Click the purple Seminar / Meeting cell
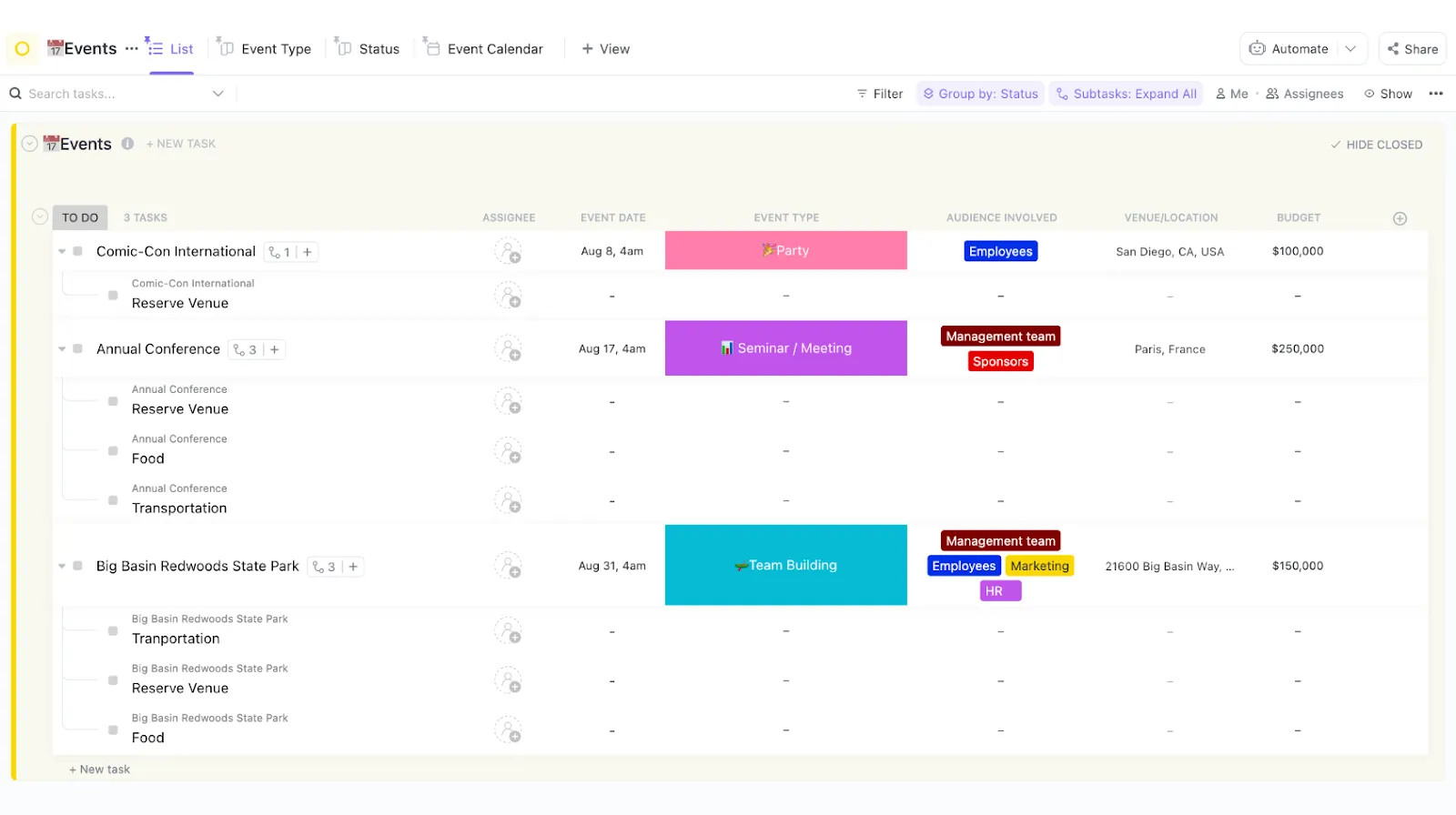1456x815 pixels. point(786,348)
